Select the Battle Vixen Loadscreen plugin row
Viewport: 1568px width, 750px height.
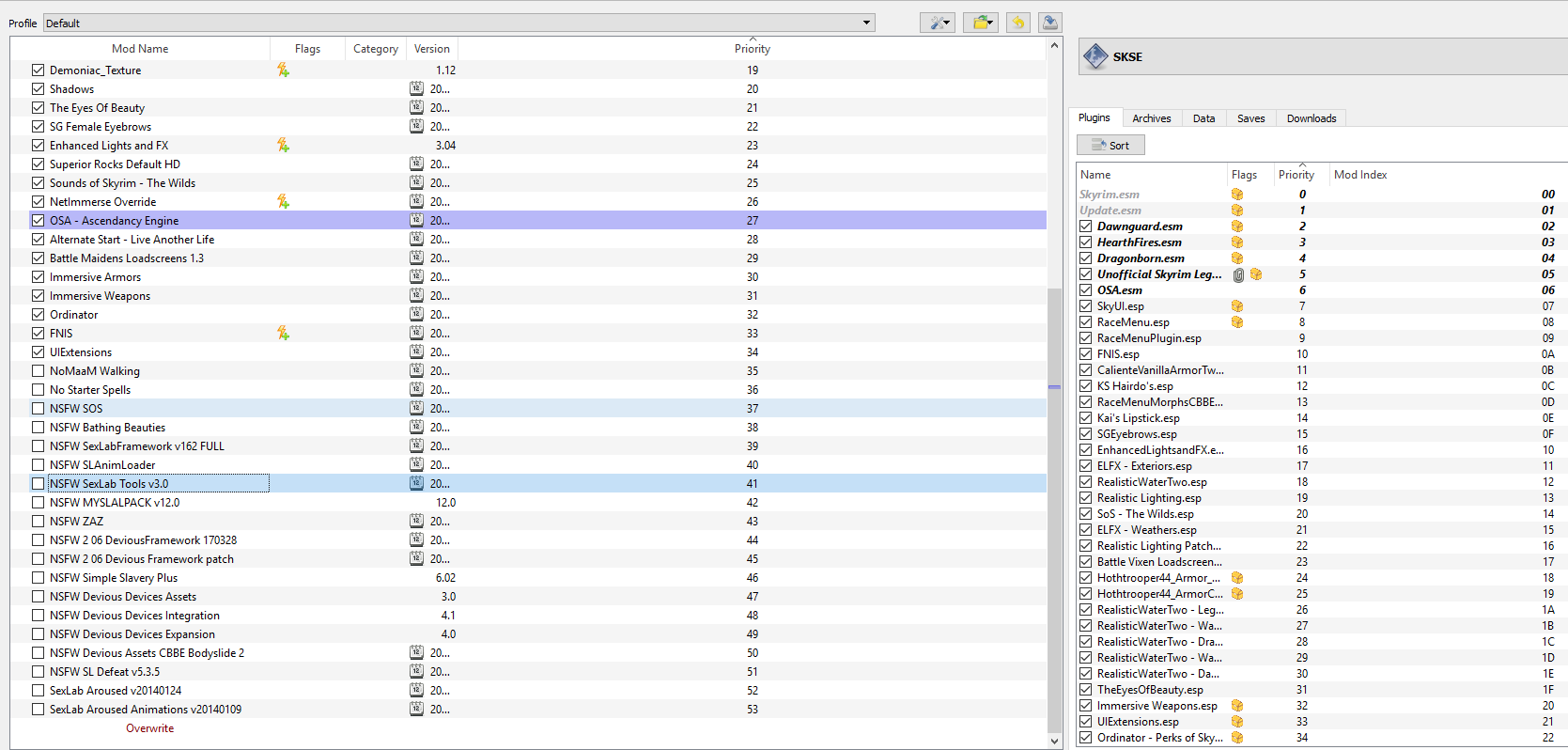pyautogui.click(x=1322, y=562)
